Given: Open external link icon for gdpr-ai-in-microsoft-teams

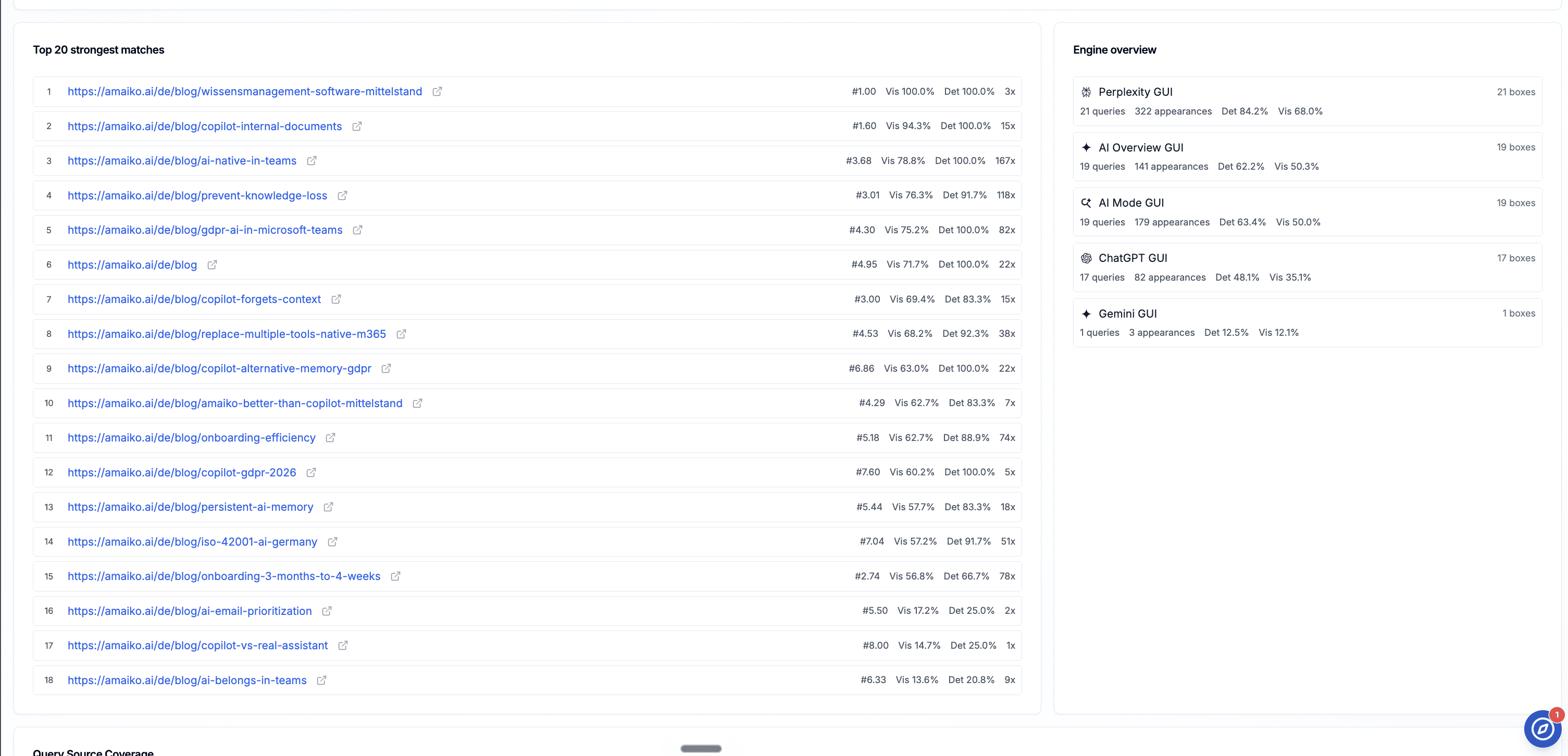Looking at the screenshot, I should pos(358,230).
